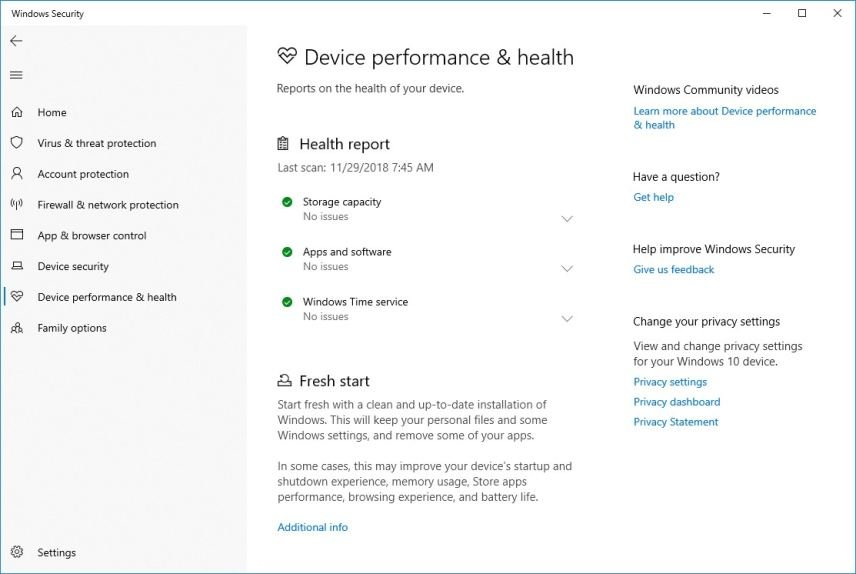The height and width of the screenshot is (574, 856).
Task: Open the Additional info link
Action: tap(312, 527)
